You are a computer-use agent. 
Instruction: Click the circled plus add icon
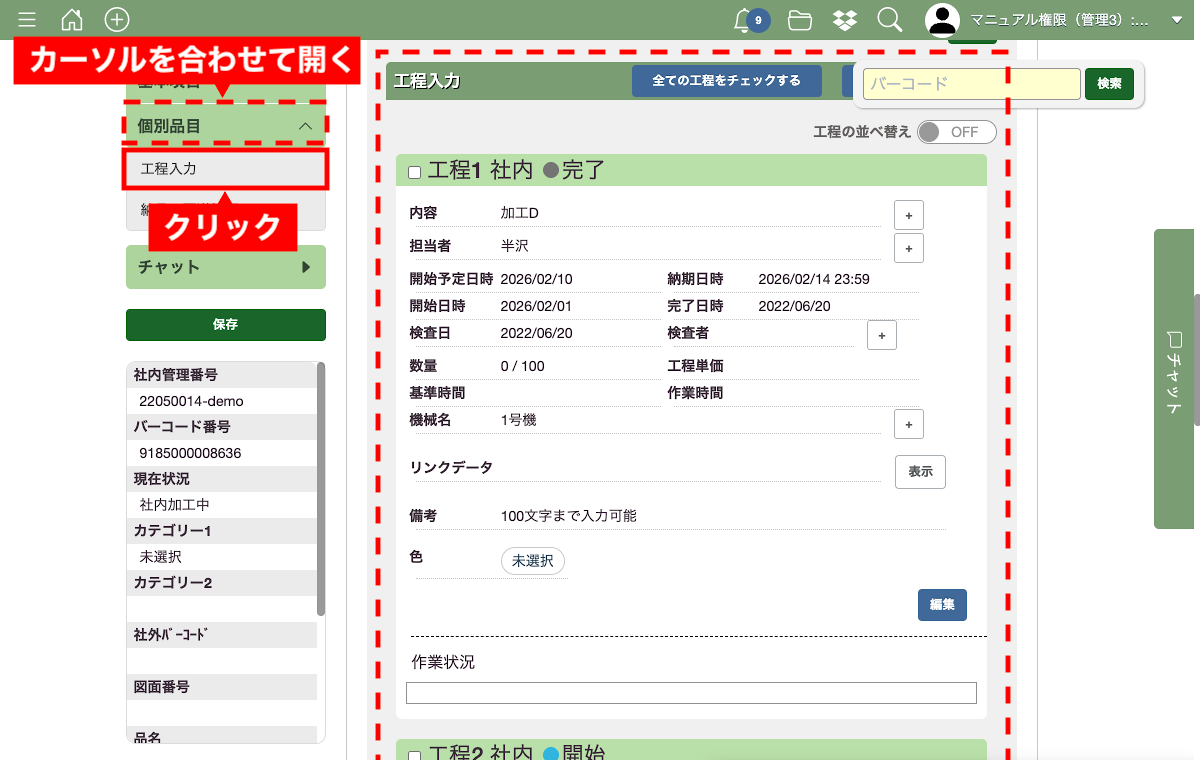[117, 19]
